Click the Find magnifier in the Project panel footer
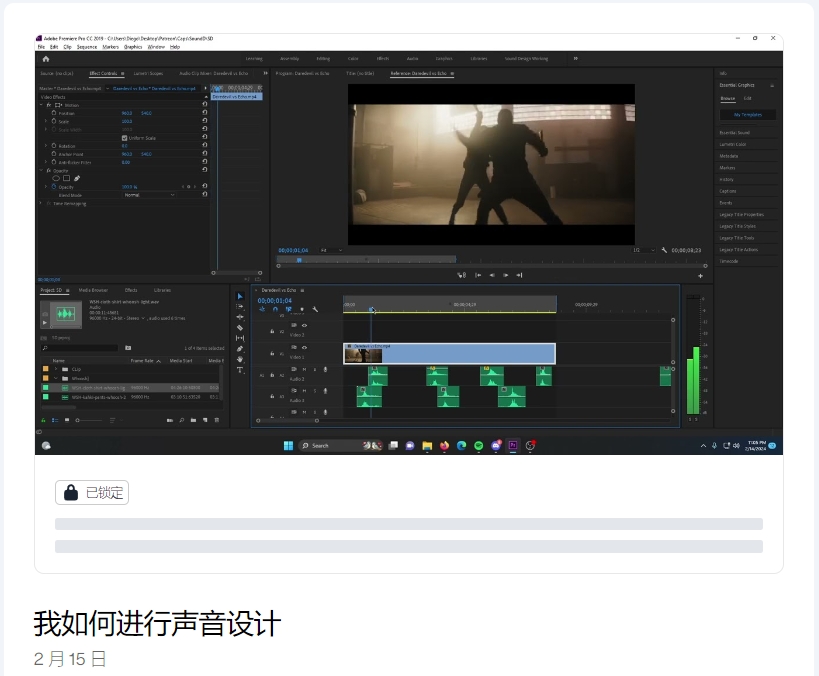The image size is (819, 676). [x=182, y=420]
